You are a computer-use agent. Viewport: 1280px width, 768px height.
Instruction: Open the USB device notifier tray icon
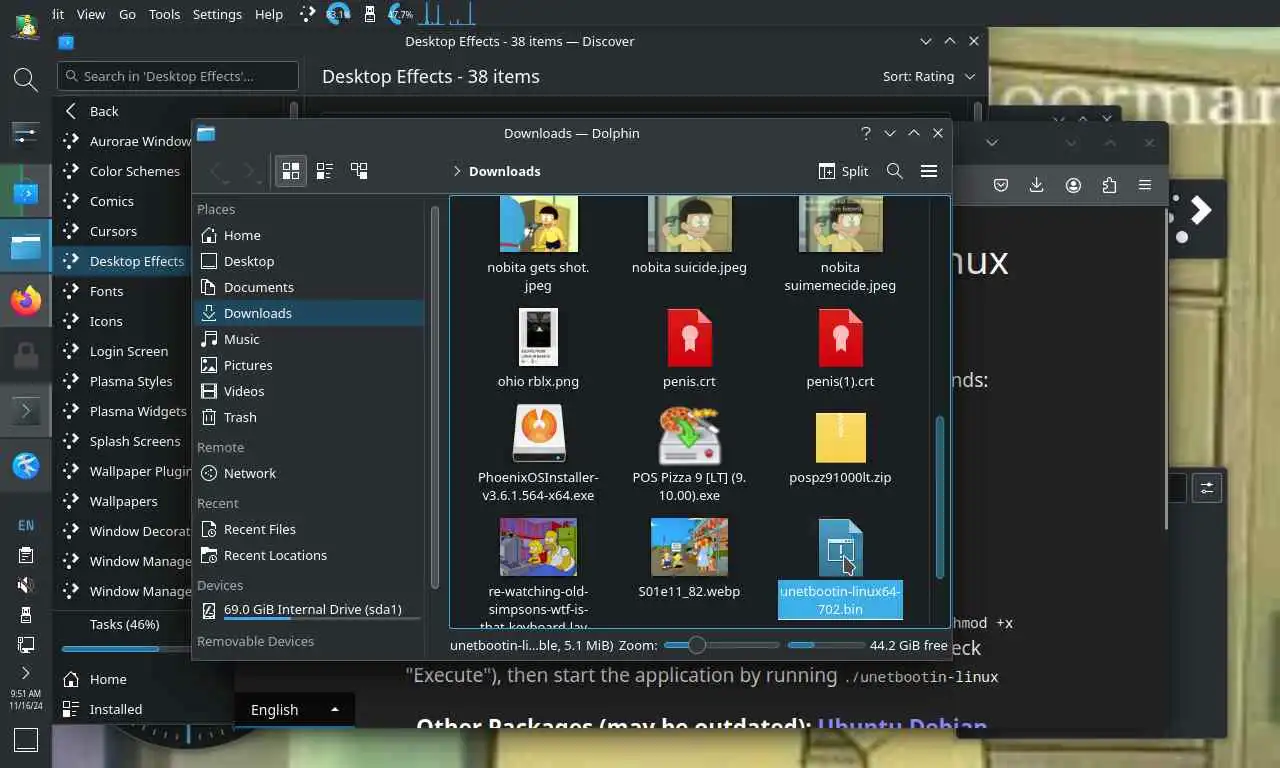(26, 615)
